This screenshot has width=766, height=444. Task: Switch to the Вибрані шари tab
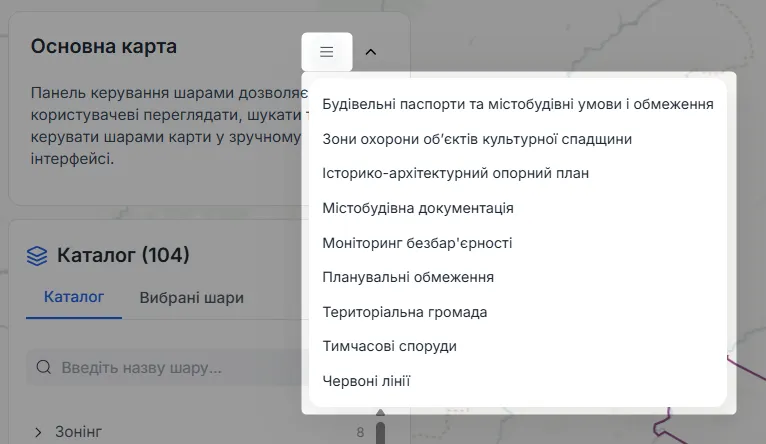[192, 297]
